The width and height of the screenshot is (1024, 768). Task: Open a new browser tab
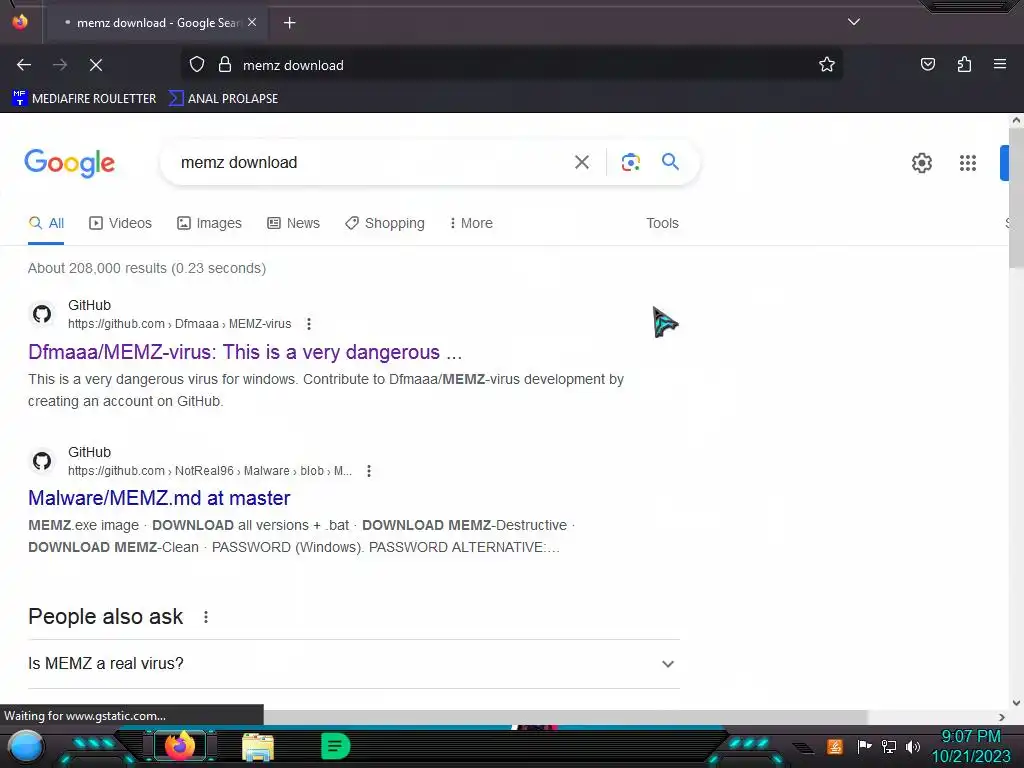[x=289, y=23]
